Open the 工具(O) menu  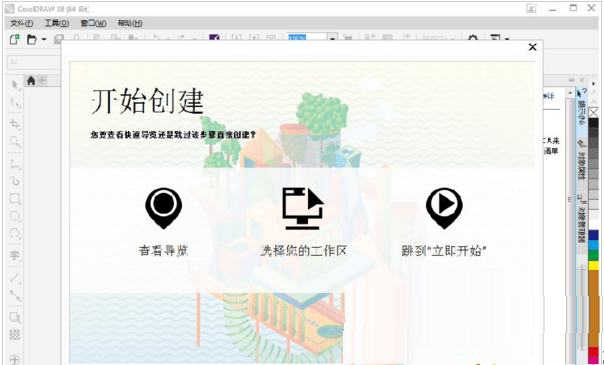tap(57, 23)
